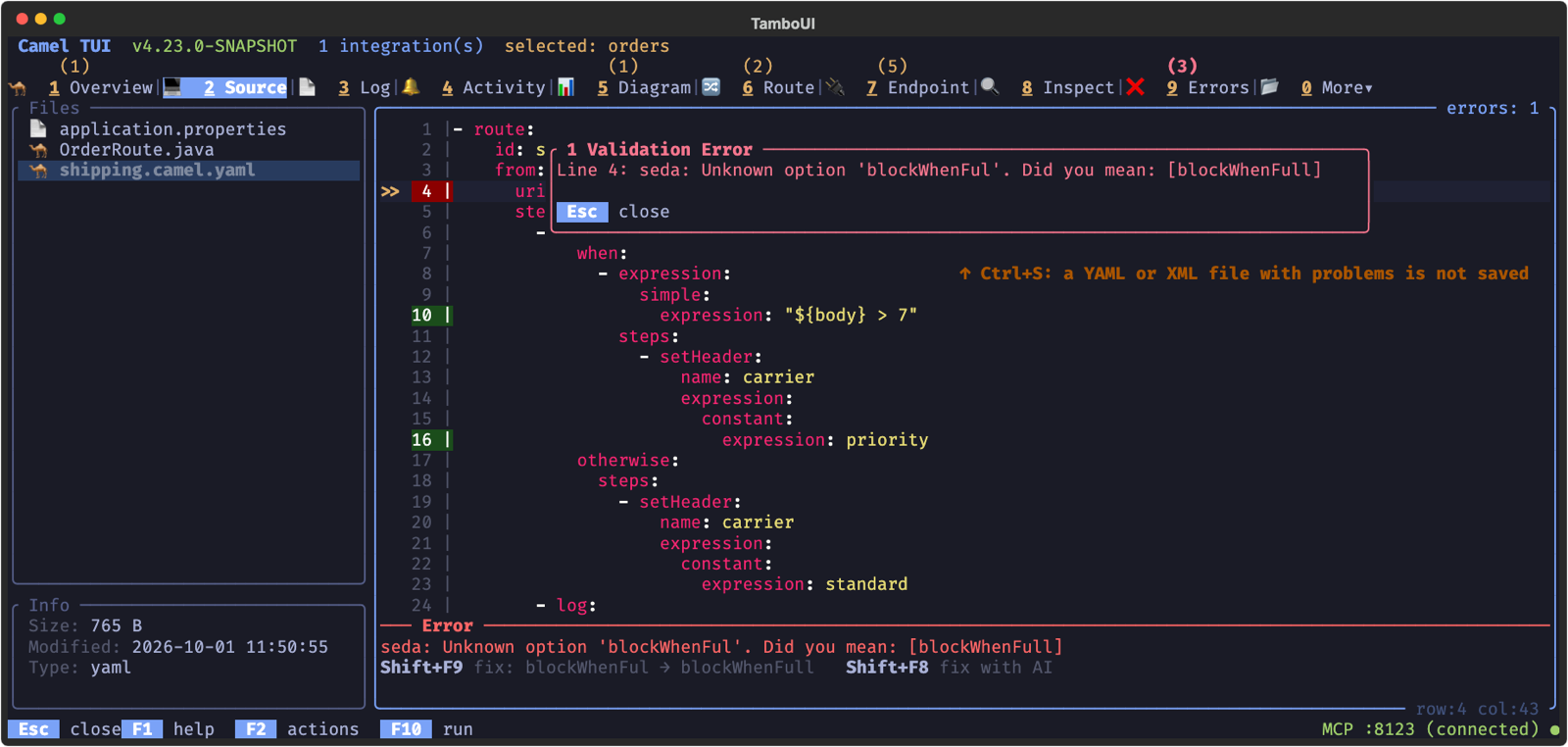Image resolution: width=1568 pixels, height=747 pixels.
Task: Click the bell icon before Activity tab
Action: point(412,87)
